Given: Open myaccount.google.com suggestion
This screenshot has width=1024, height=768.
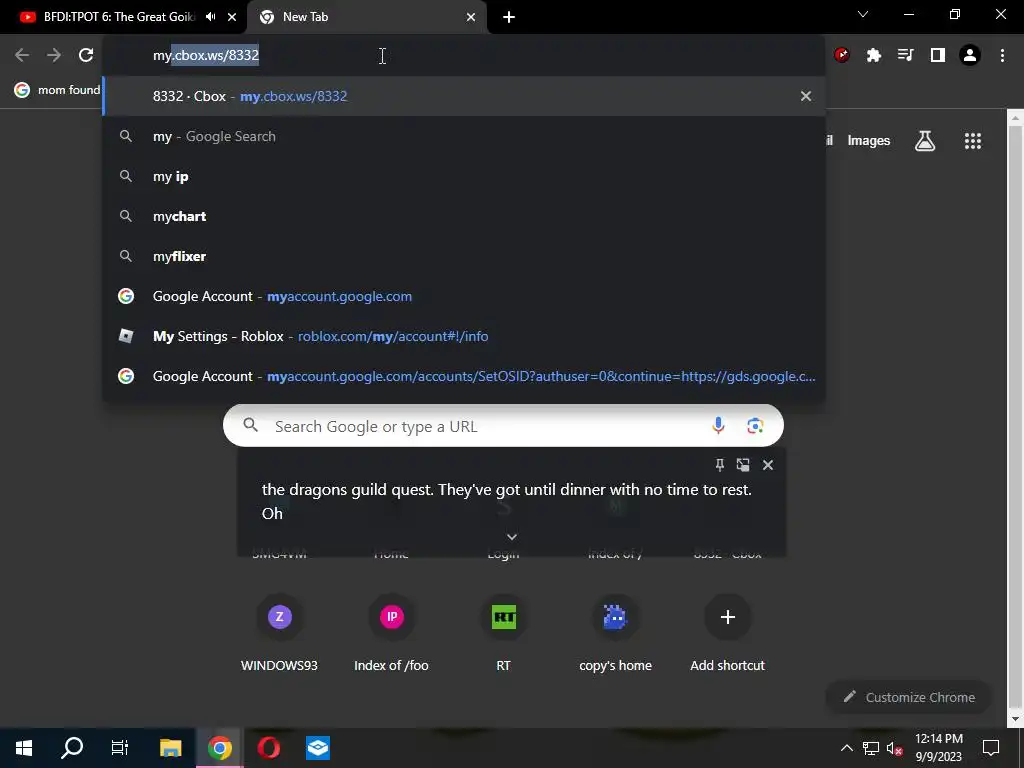Looking at the screenshot, I should pos(464,296).
